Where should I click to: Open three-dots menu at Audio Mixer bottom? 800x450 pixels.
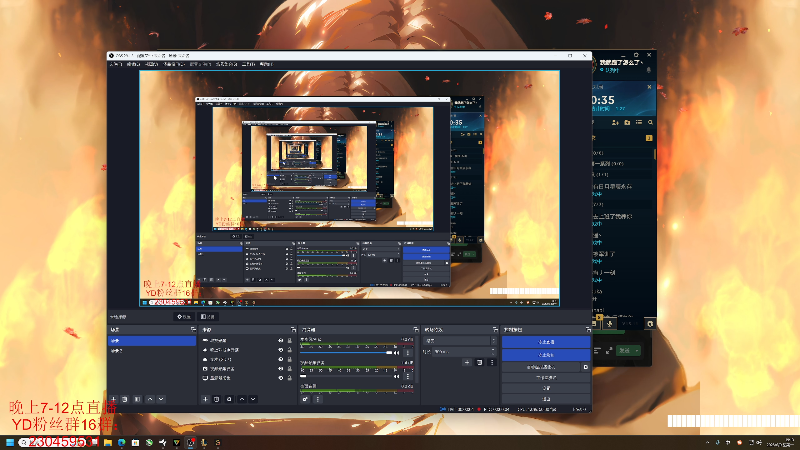(317, 399)
